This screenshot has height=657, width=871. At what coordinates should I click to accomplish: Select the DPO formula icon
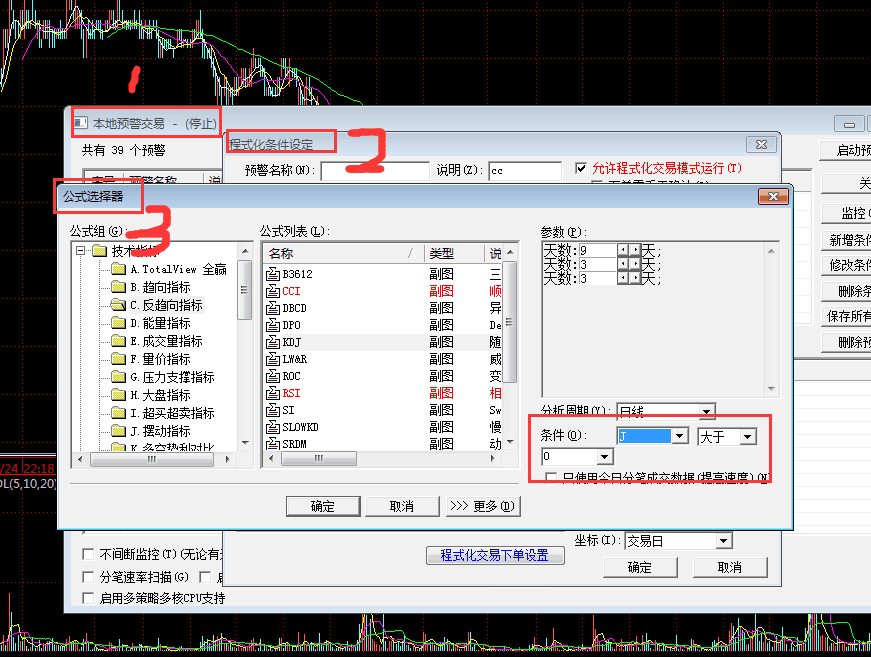(x=273, y=325)
